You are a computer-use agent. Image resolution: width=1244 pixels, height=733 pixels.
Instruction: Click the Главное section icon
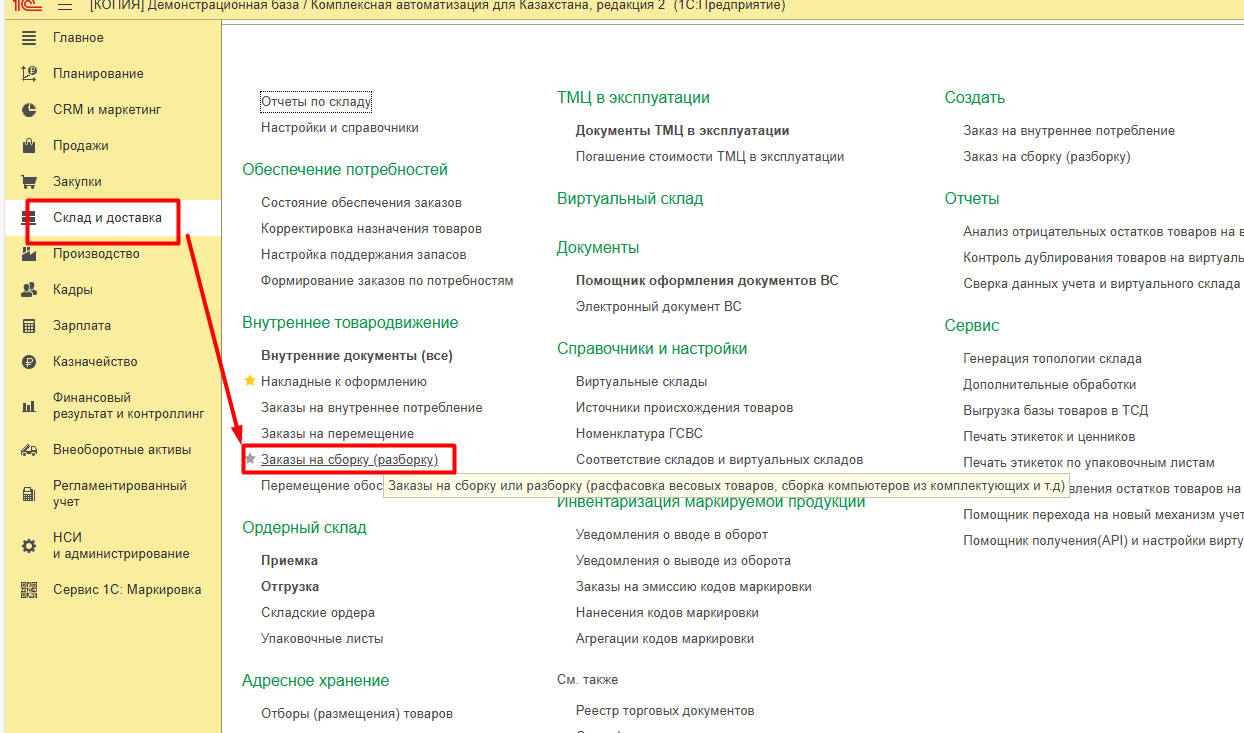[x=29, y=38]
